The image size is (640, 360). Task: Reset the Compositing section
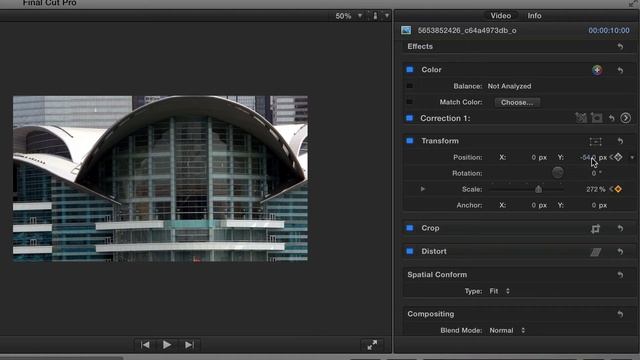point(620,314)
